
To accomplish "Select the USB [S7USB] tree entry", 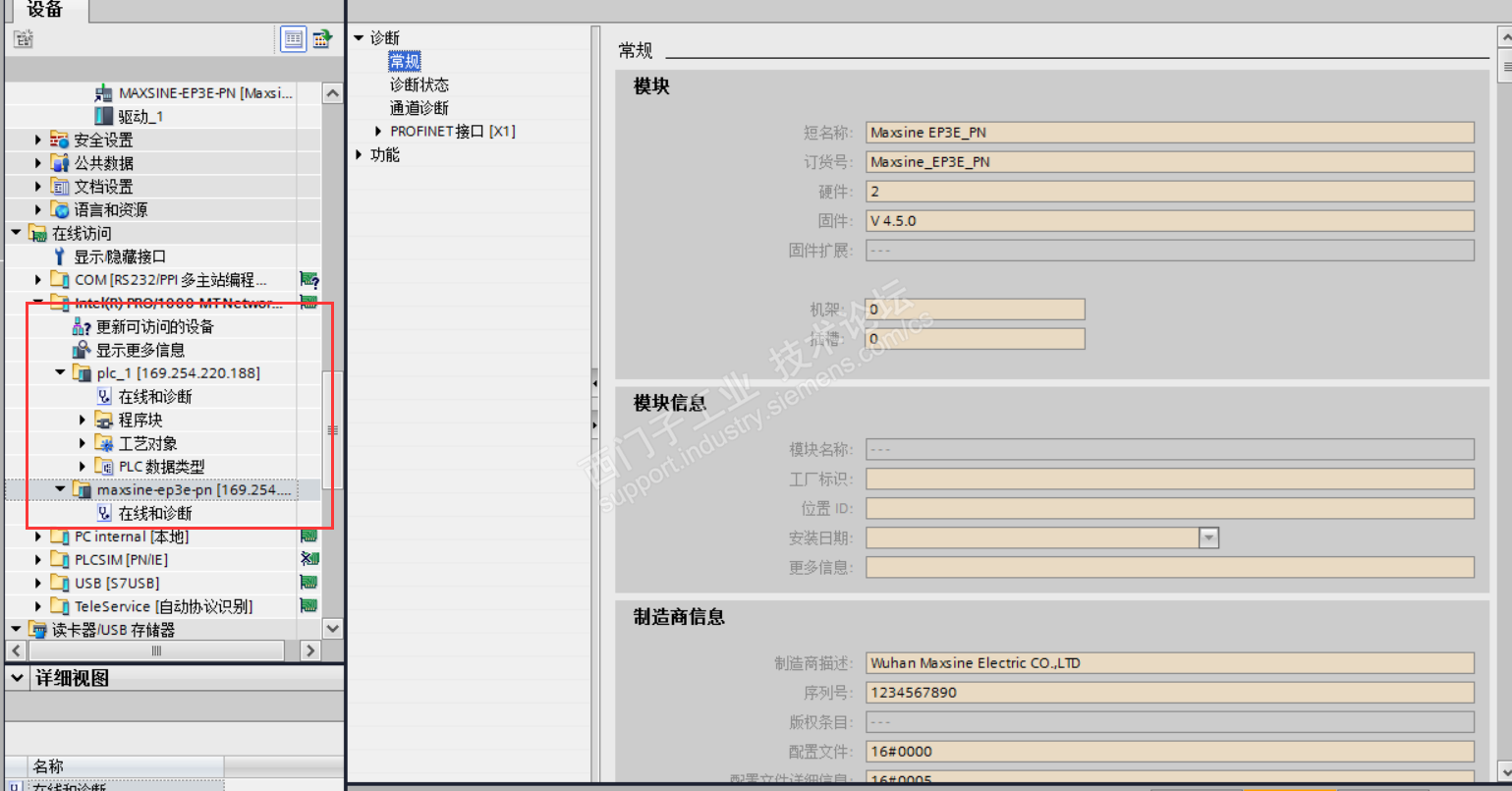I will [x=117, y=584].
